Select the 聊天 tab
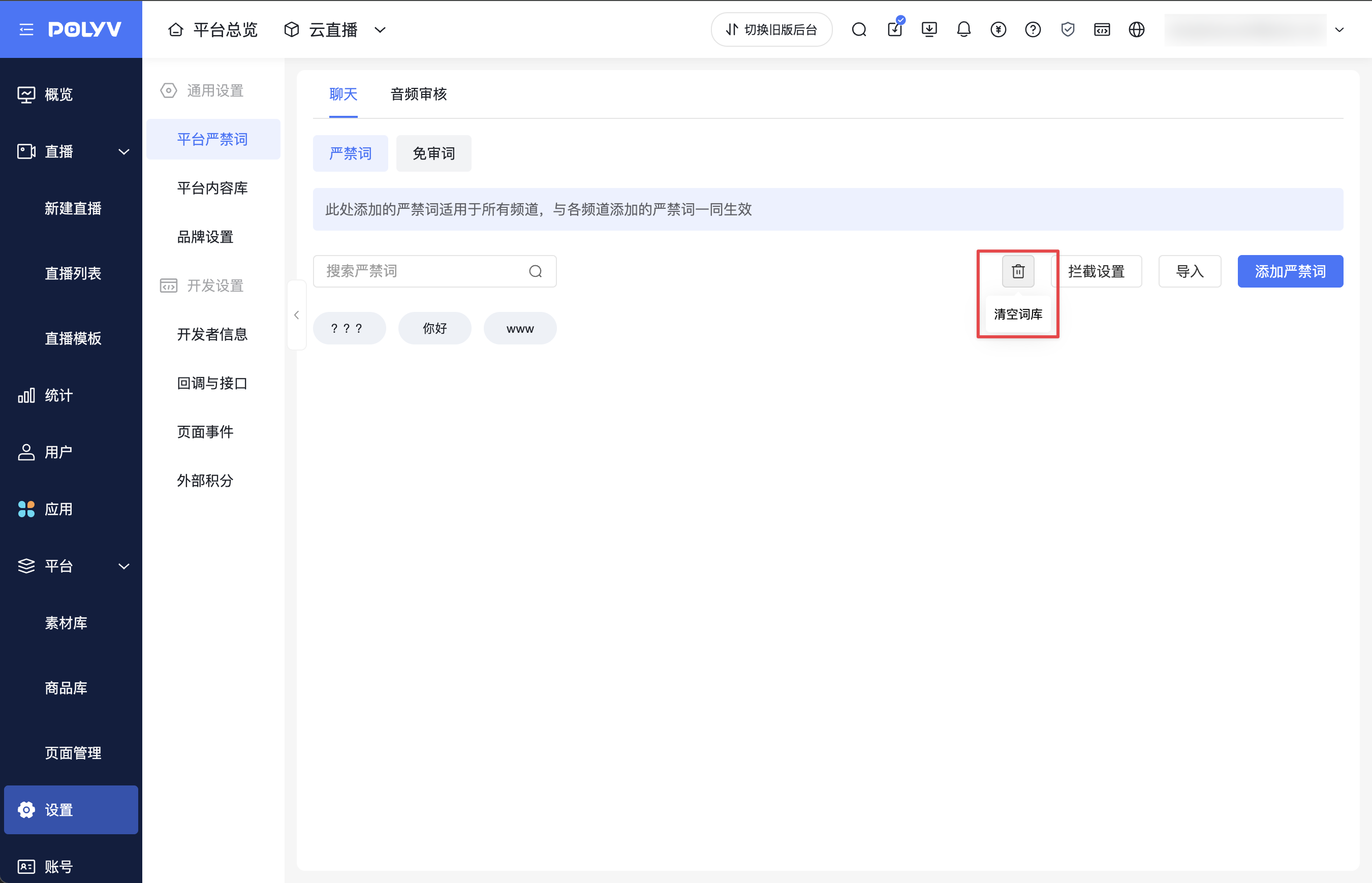 [344, 94]
